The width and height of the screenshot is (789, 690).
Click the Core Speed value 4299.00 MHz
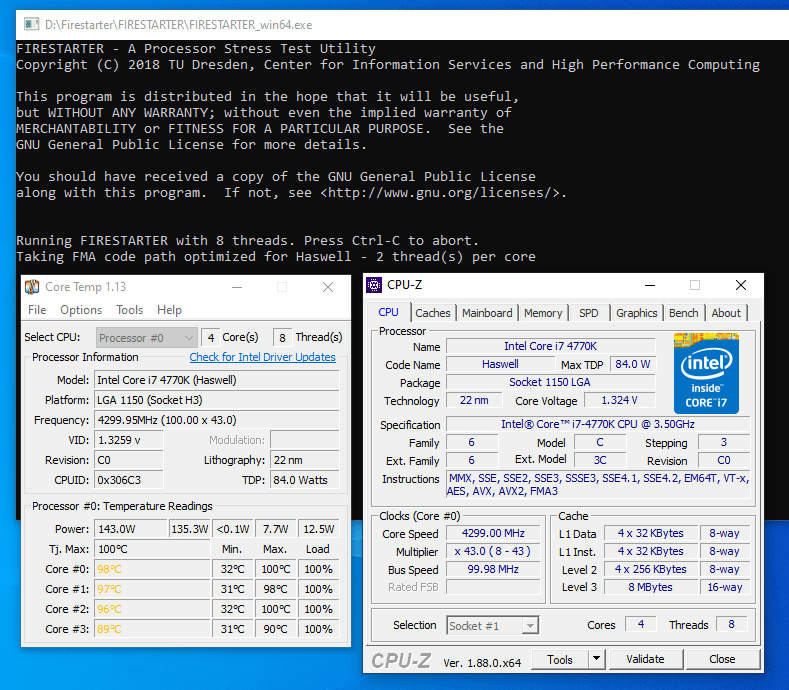[x=493, y=533]
